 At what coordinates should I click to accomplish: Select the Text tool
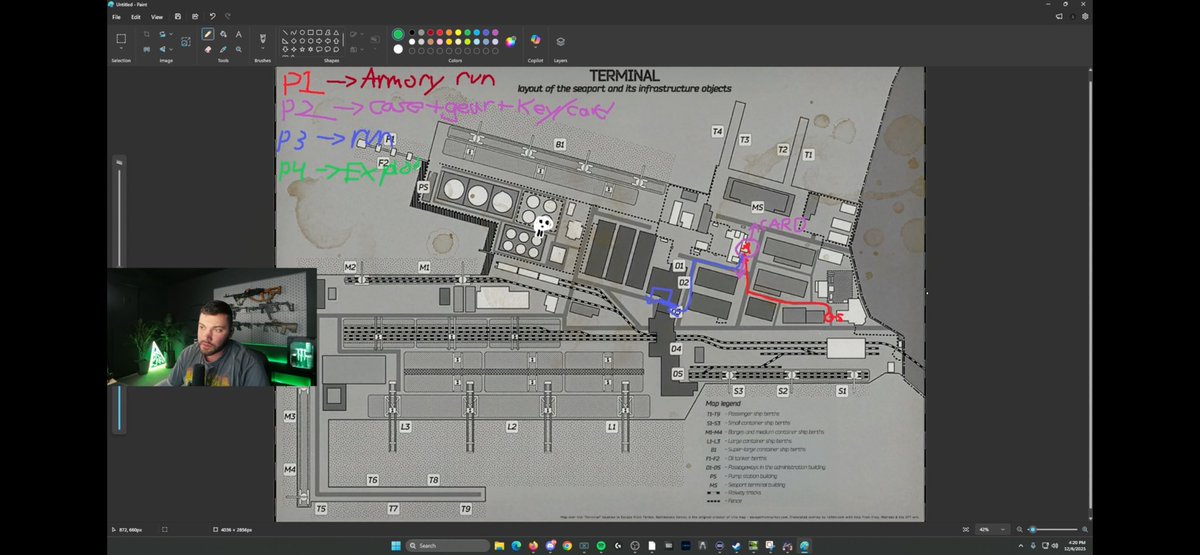coord(239,34)
